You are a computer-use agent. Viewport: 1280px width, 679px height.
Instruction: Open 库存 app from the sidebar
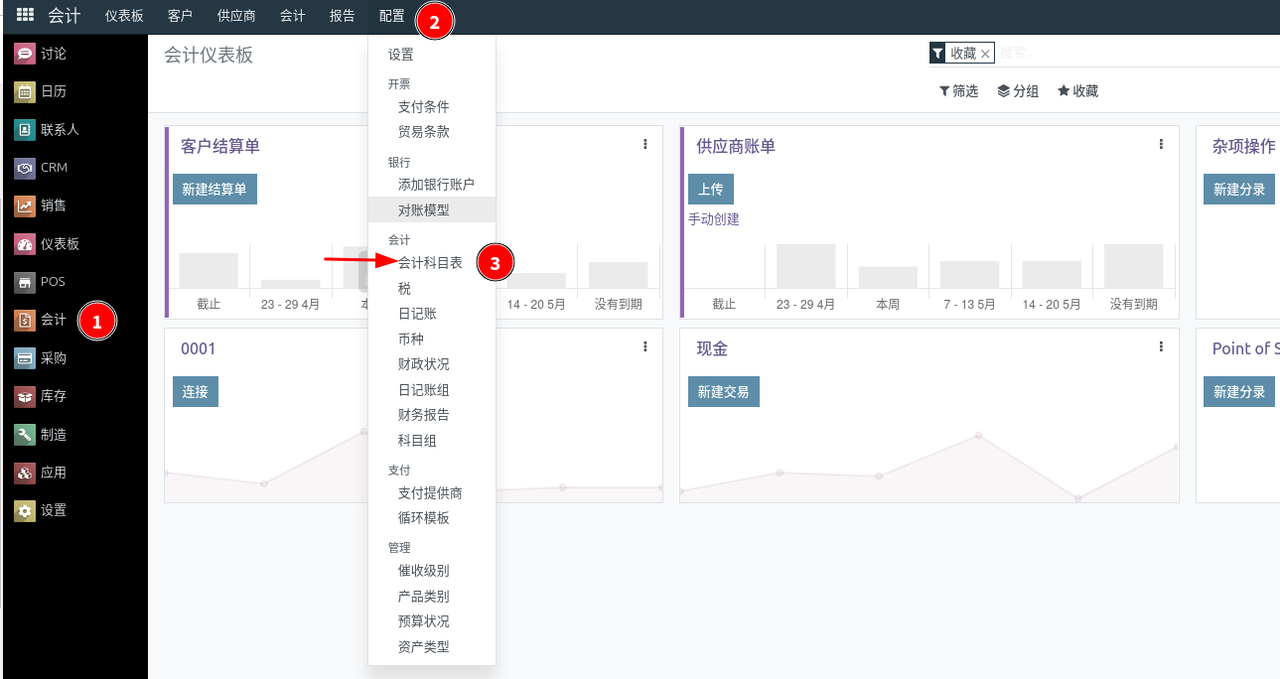point(41,396)
